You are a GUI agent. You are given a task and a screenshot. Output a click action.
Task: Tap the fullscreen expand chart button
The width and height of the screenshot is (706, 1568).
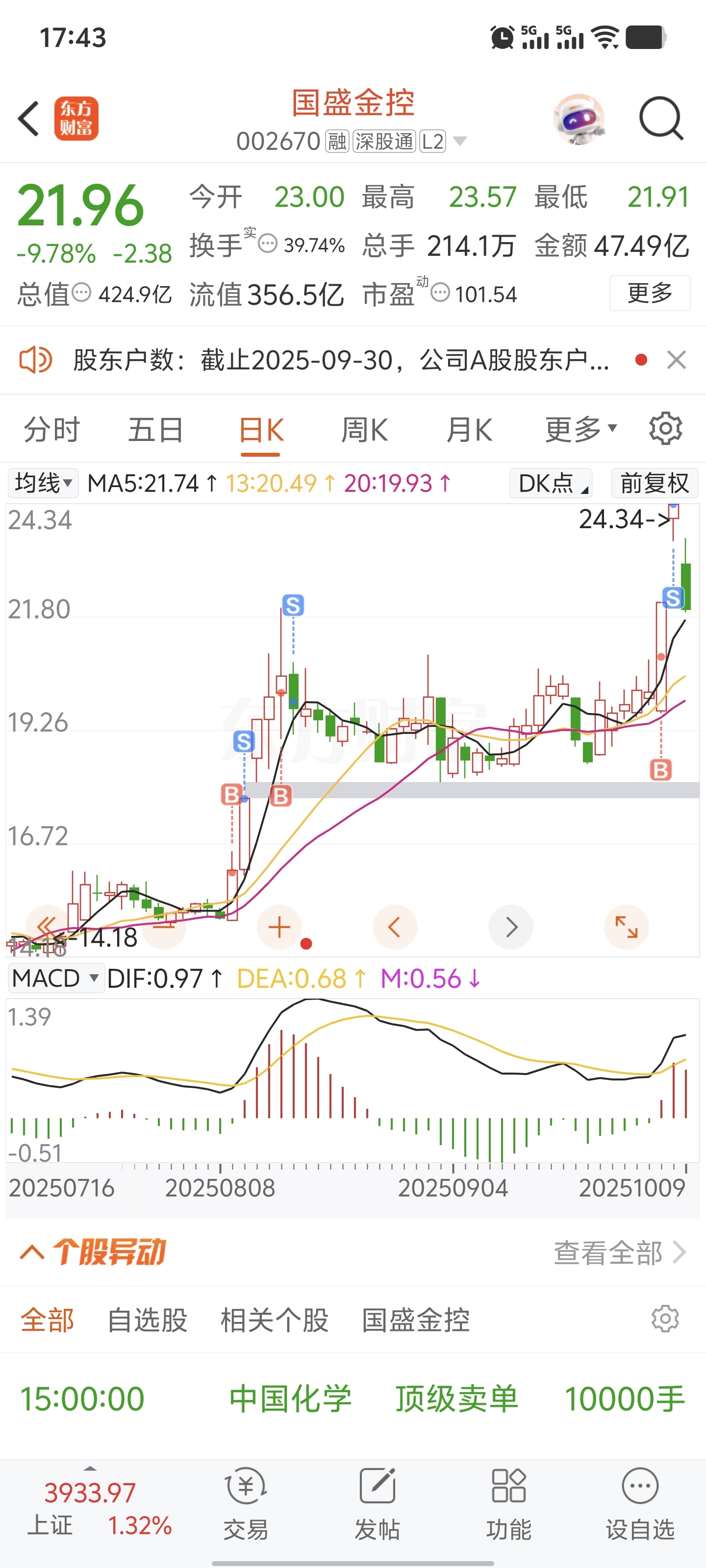click(x=626, y=927)
